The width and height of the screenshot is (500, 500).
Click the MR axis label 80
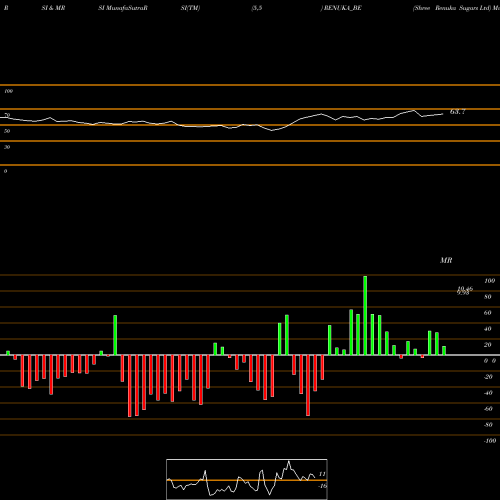click(x=488, y=297)
